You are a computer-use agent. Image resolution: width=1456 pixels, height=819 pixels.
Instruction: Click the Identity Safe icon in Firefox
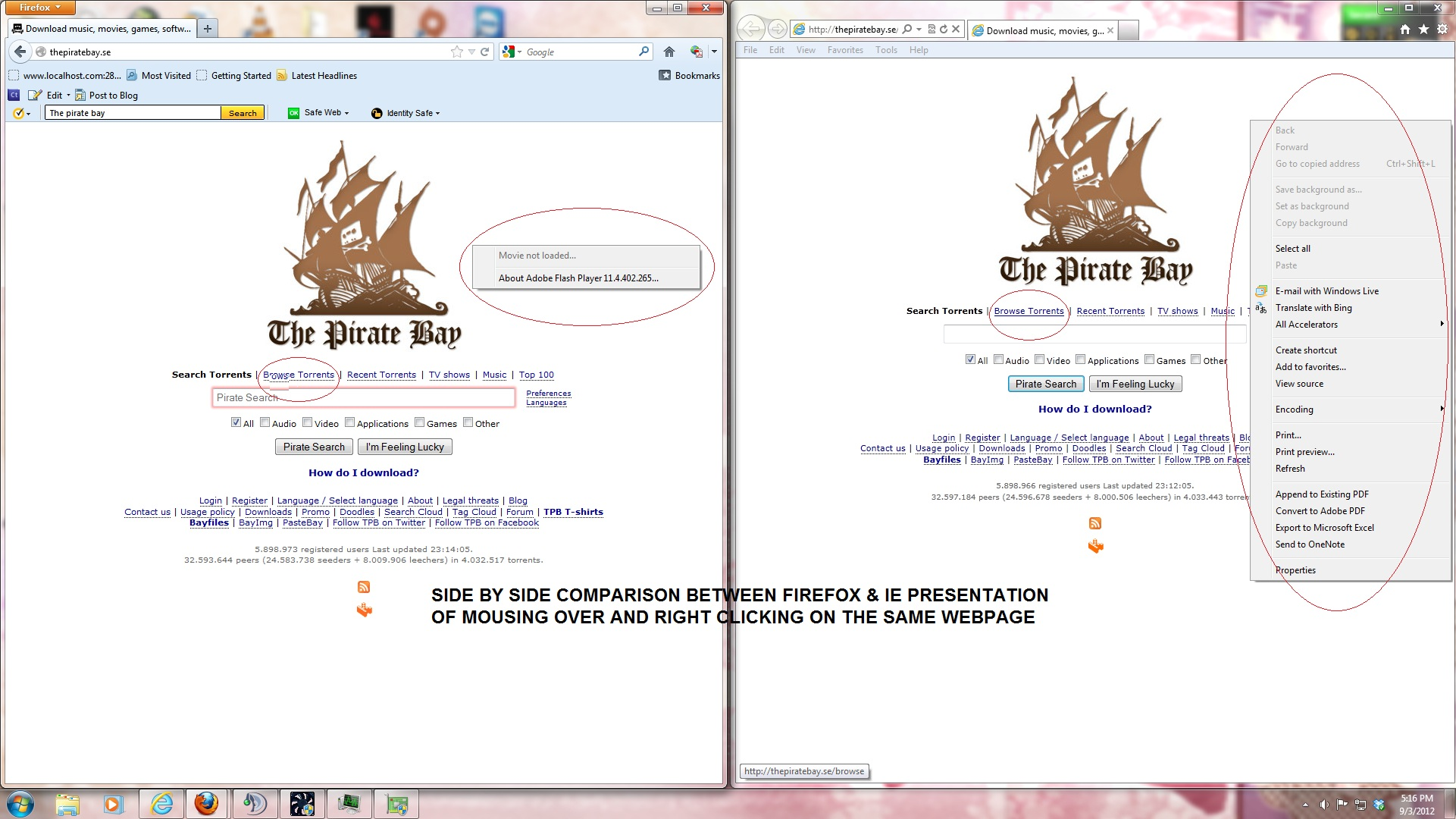(x=378, y=112)
